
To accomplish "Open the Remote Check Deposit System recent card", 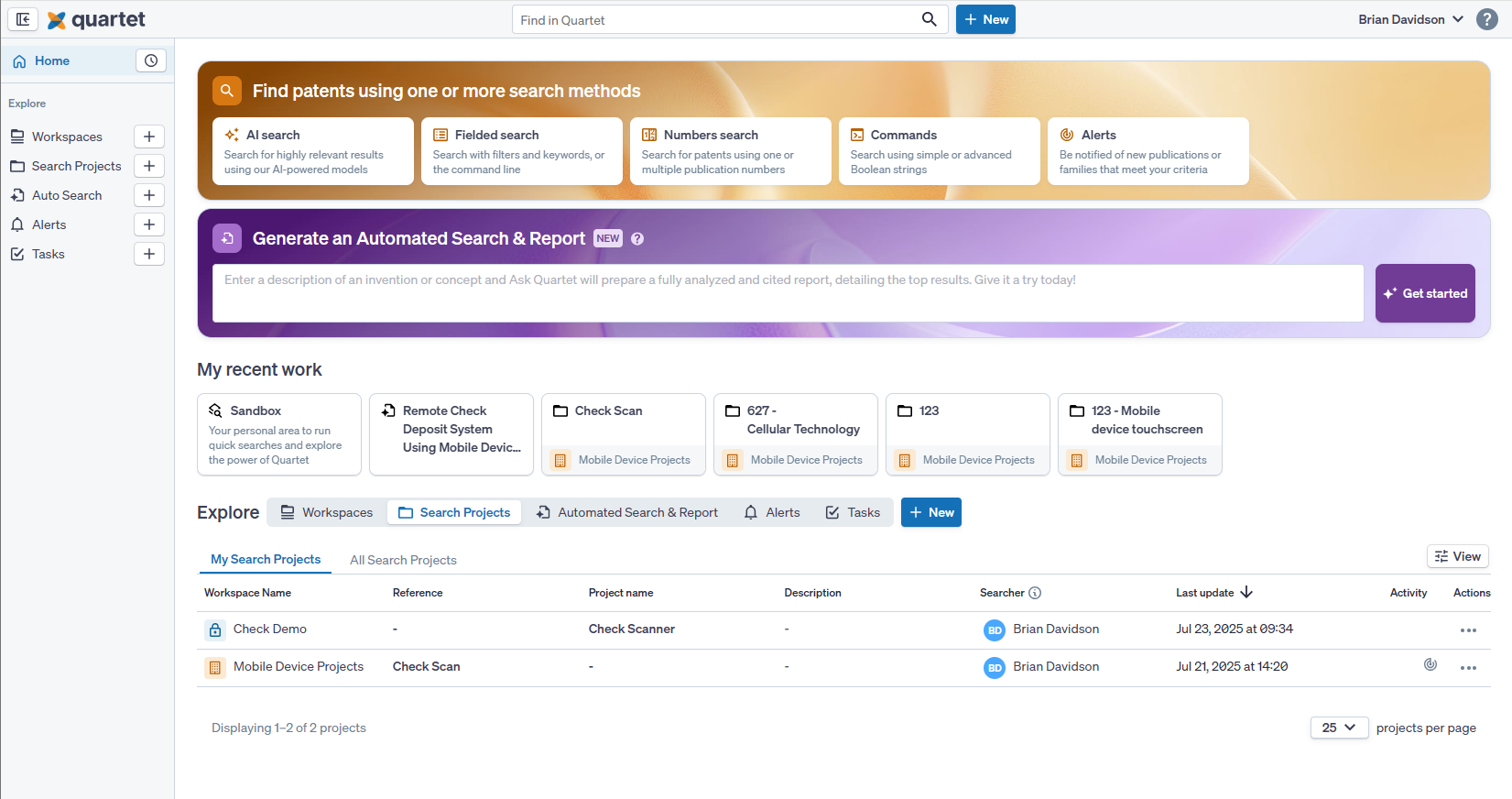I will pyautogui.click(x=451, y=434).
